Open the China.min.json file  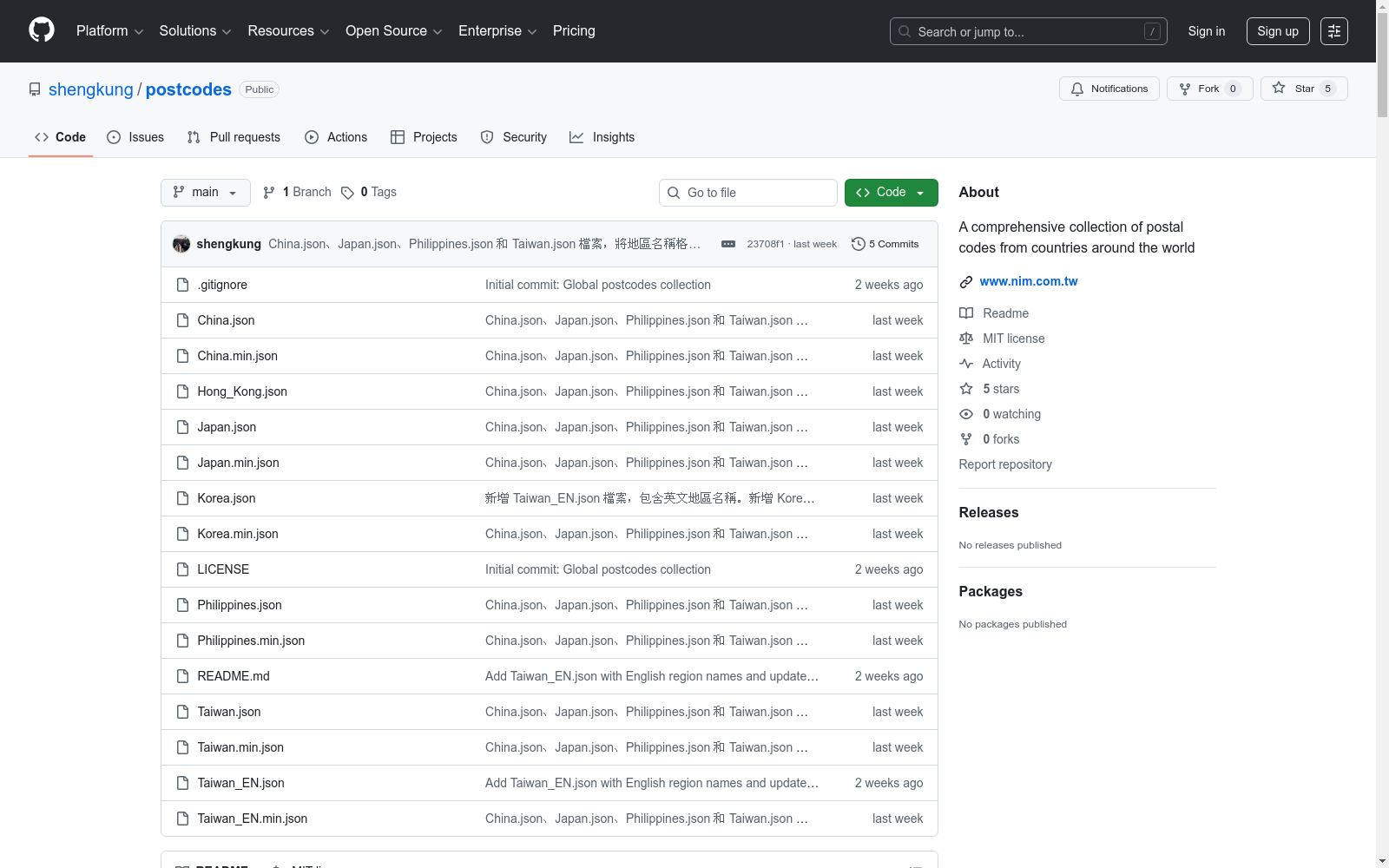(x=238, y=356)
